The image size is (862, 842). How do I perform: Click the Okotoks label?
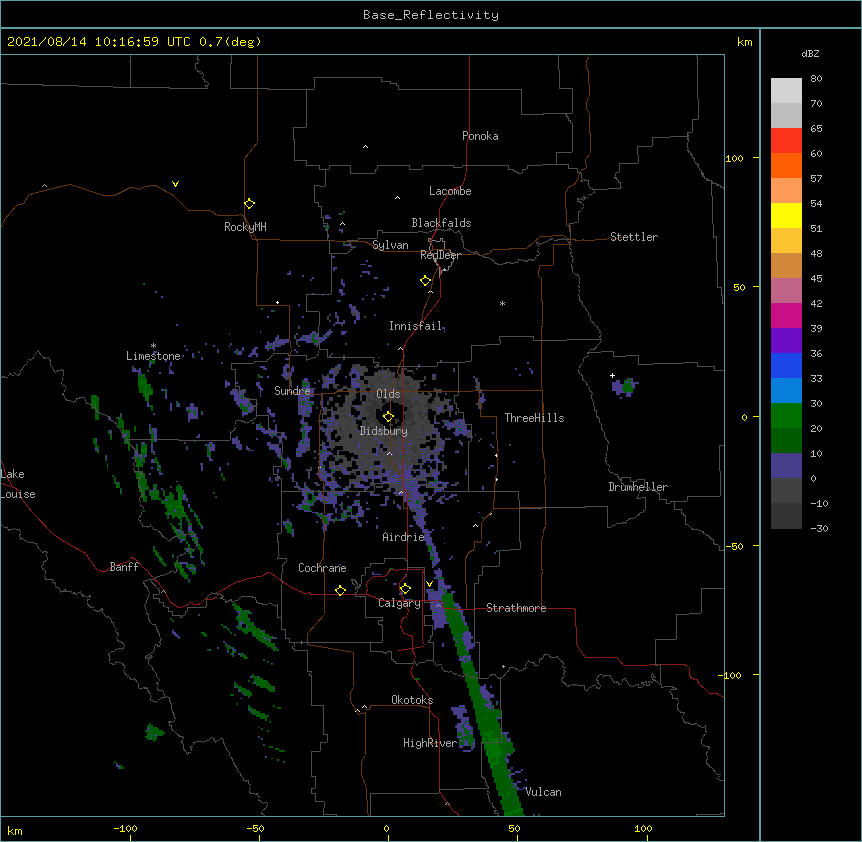[x=412, y=700]
